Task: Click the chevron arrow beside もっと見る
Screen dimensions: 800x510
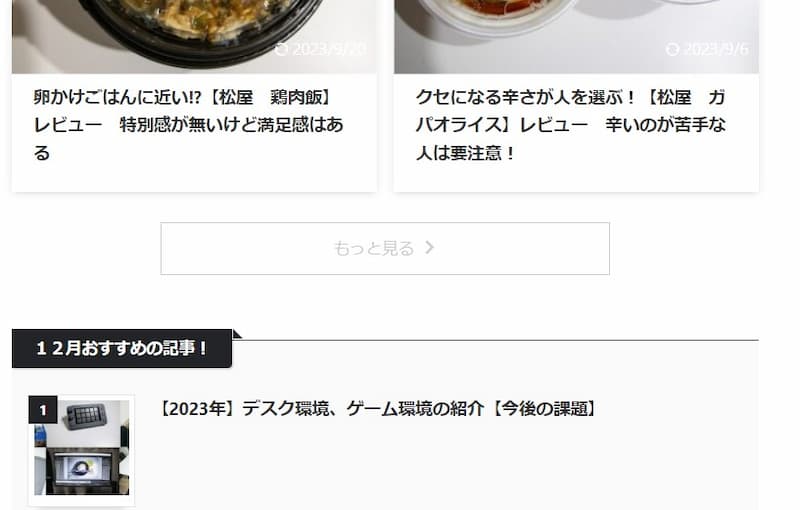Action: coord(430,247)
